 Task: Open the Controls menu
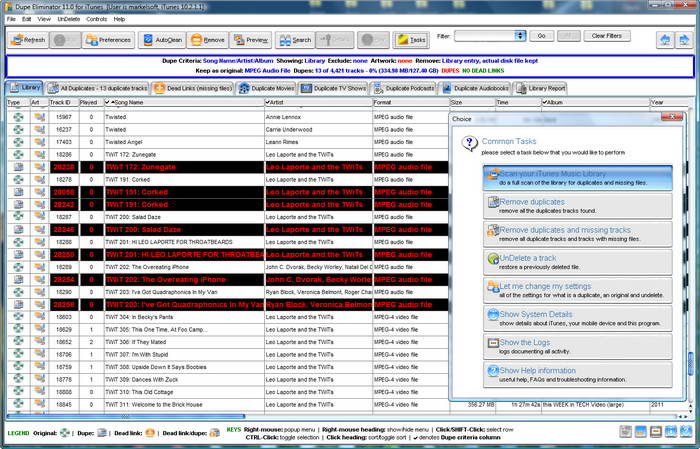96,19
